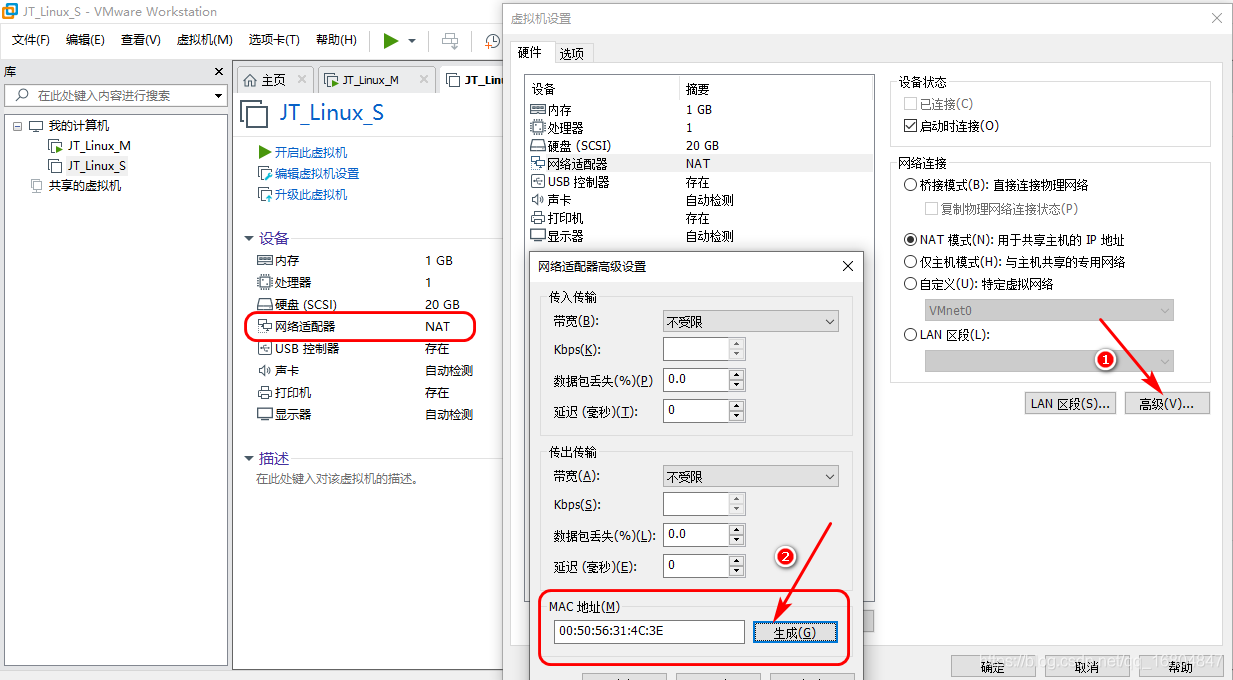Screen dimensions: 1233x680
Task: Open the 编辑(E) menu
Action: (85, 40)
